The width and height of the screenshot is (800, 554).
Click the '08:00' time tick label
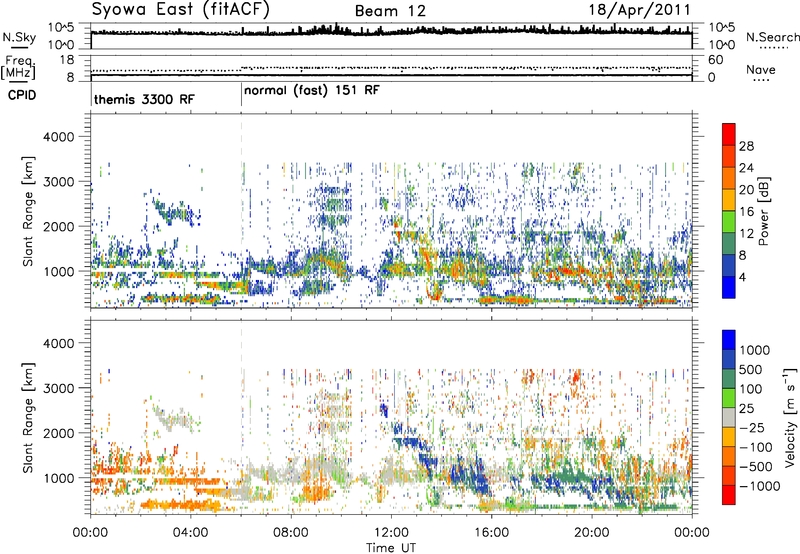[291, 533]
